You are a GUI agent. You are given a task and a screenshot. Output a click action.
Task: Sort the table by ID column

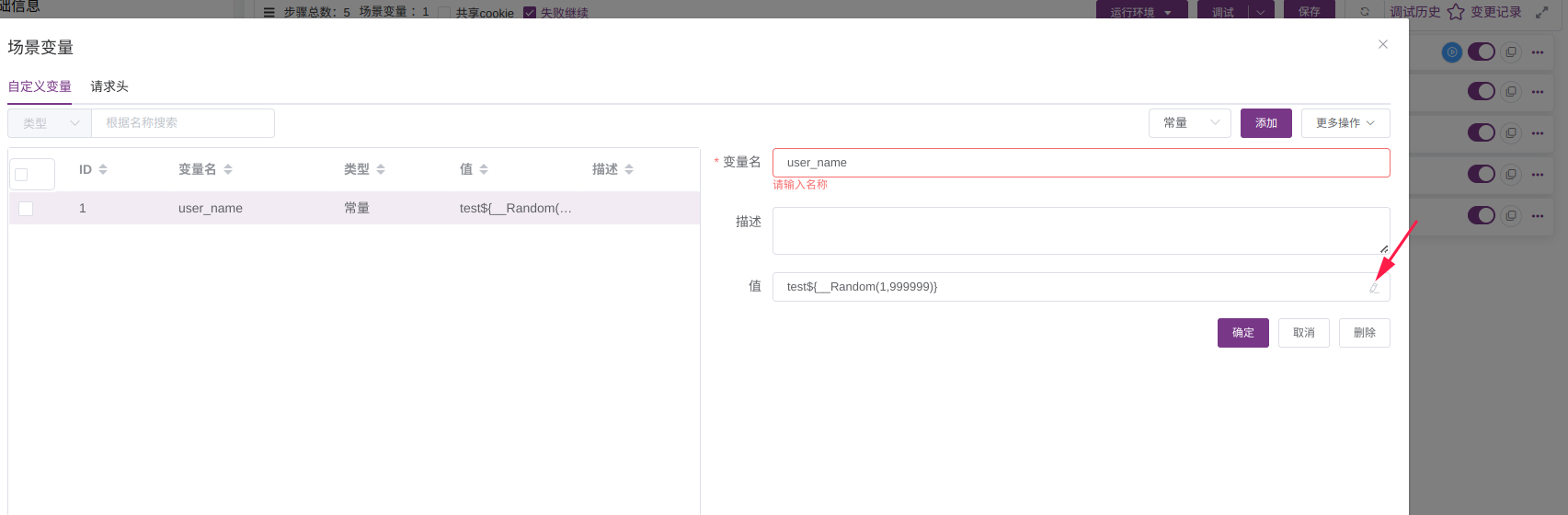(x=103, y=169)
